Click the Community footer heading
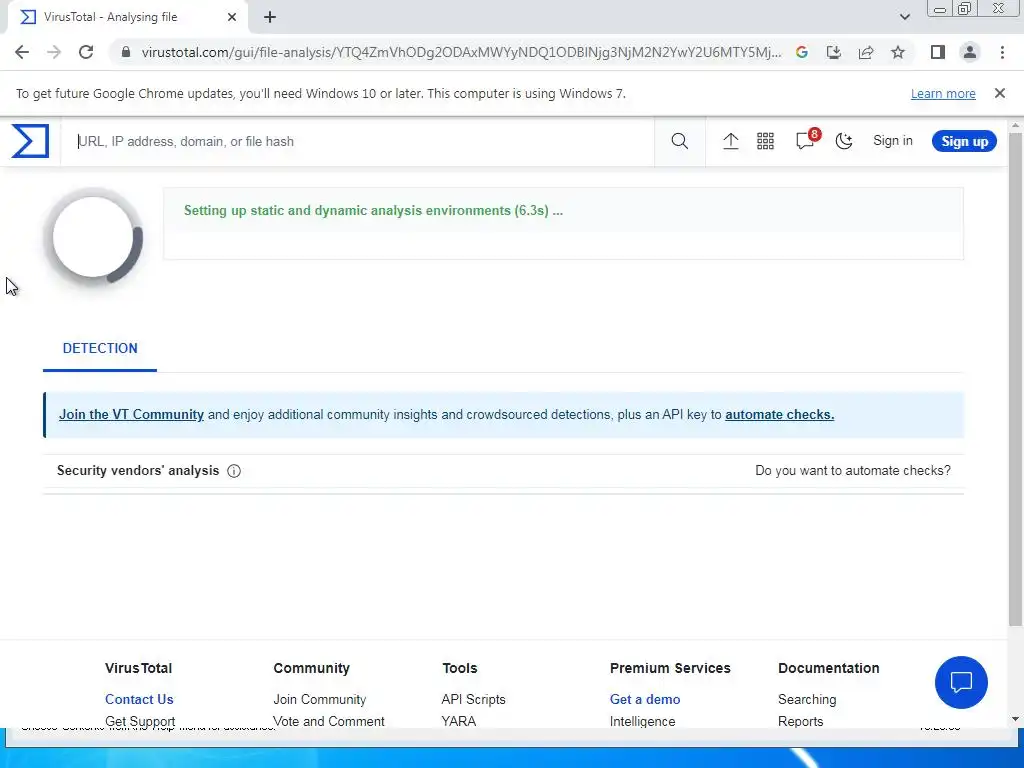The image size is (1024, 768). coord(312,668)
